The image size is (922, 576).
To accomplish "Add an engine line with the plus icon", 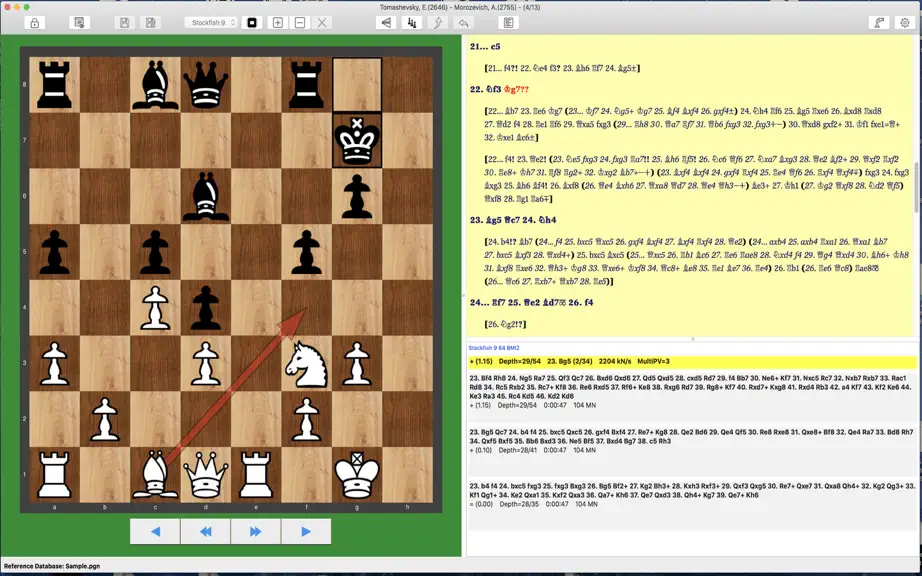I will point(278,23).
